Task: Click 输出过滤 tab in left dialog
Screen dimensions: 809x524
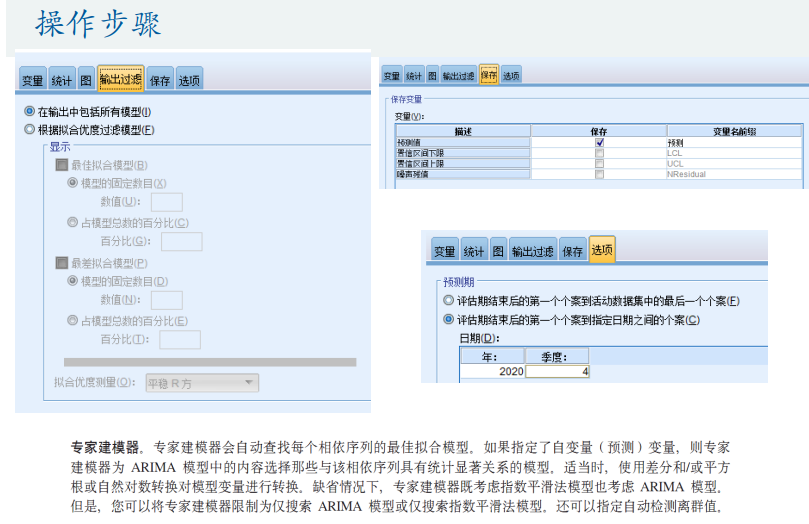Action: tap(120, 79)
